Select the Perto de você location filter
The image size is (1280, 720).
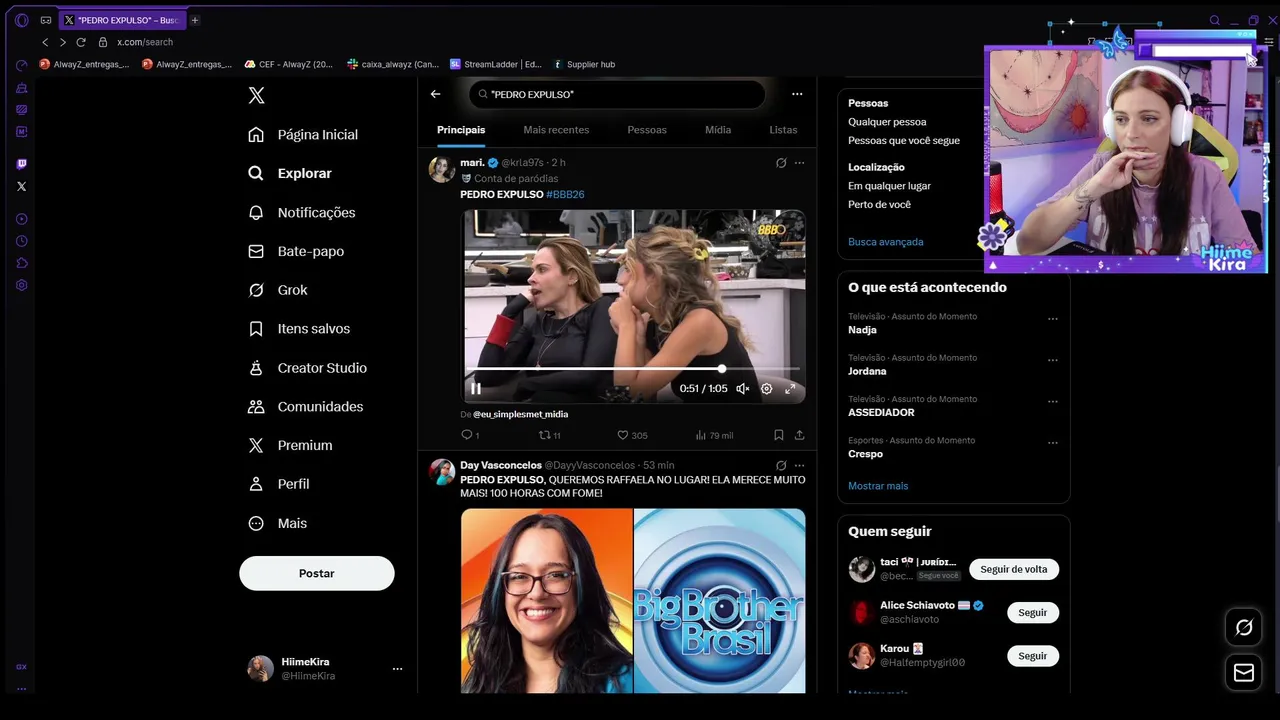coord(880,204)
